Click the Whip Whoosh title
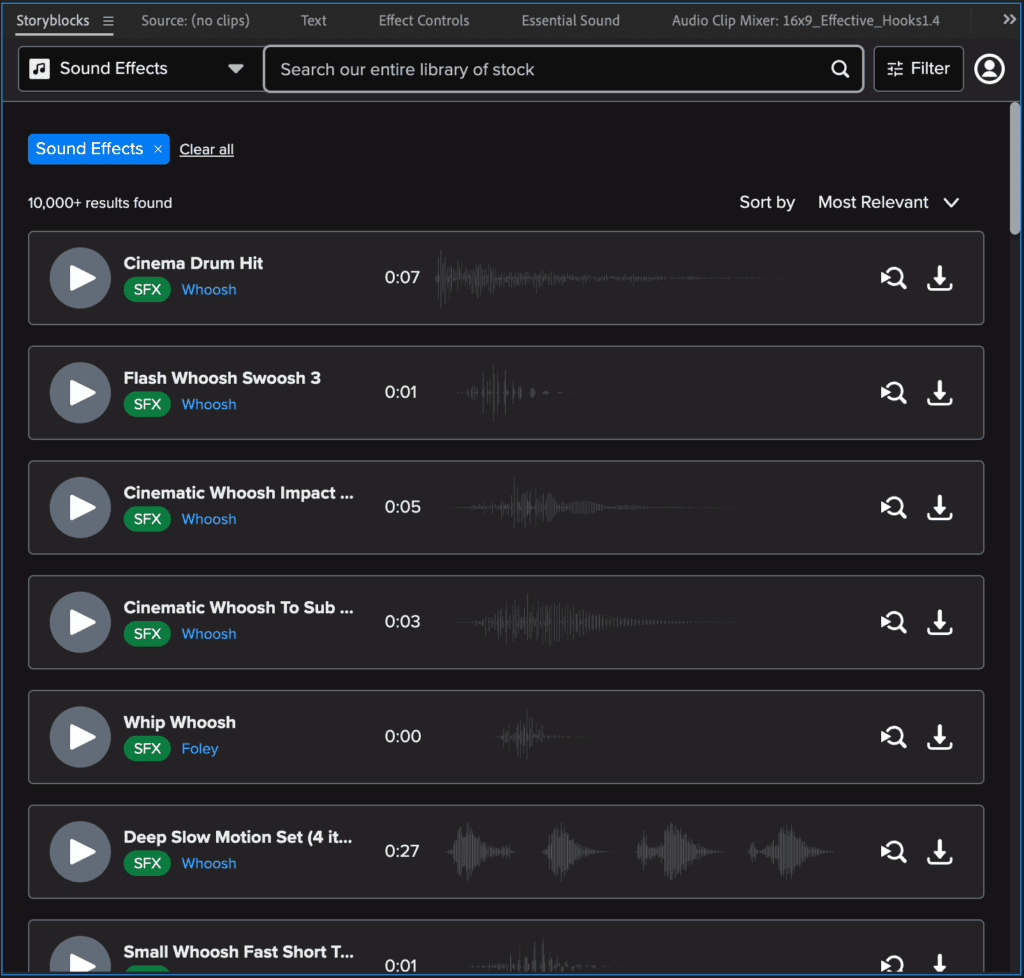The image size is (1024, 978). [180, 722]
